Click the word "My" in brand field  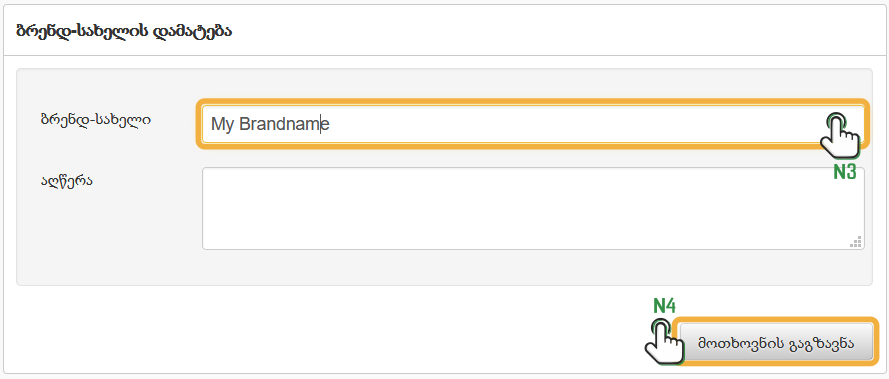(222, 124)
